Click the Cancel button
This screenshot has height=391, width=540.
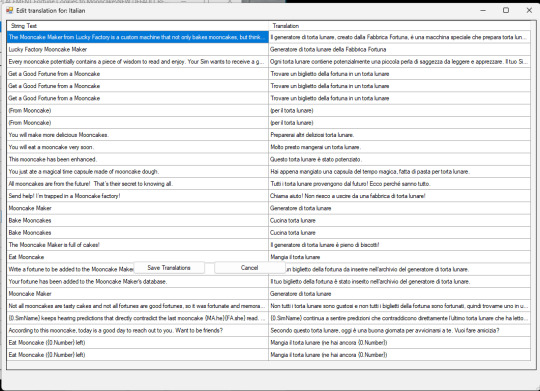250,268
